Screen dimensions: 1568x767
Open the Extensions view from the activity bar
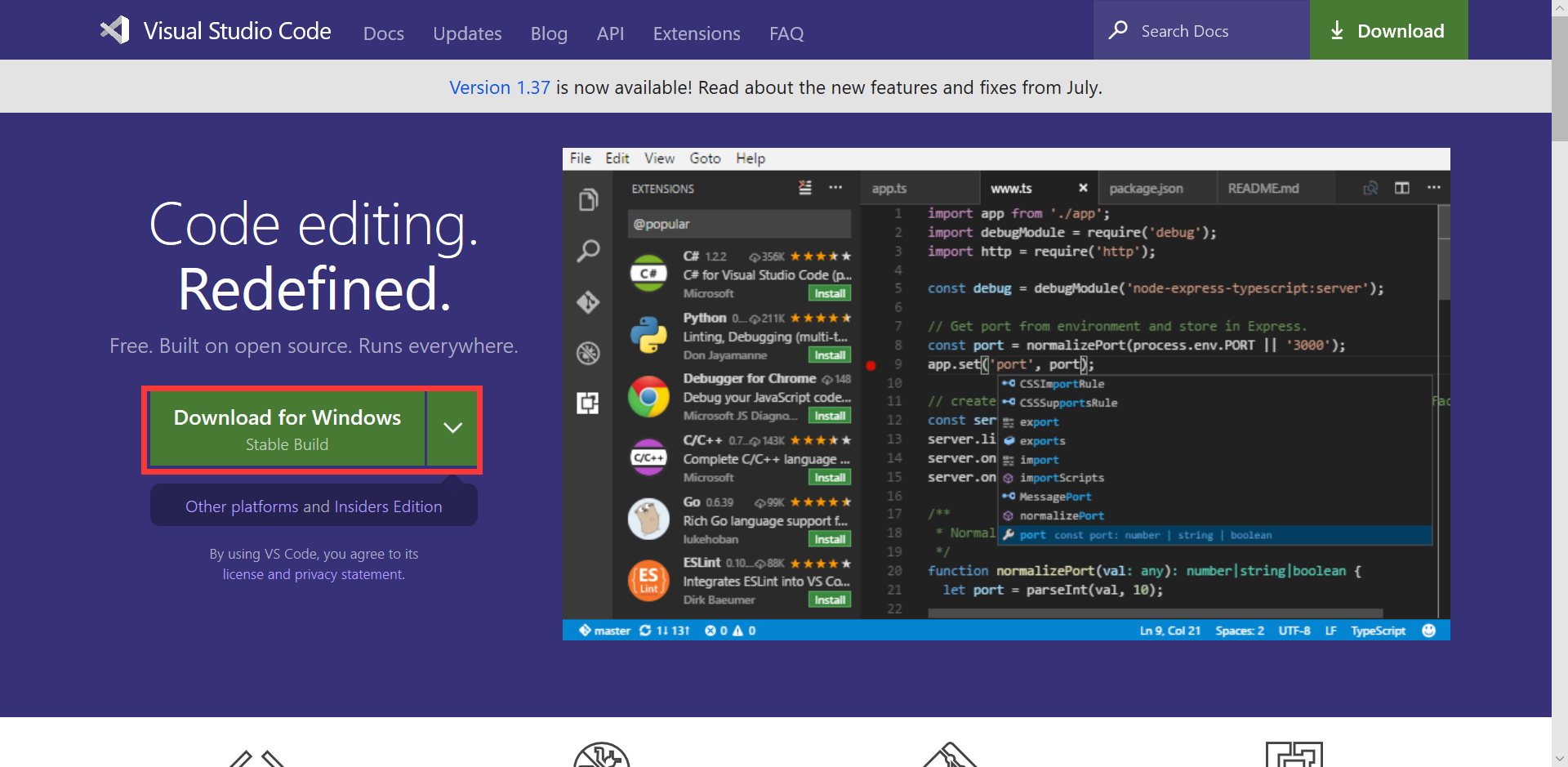point(589,403)
